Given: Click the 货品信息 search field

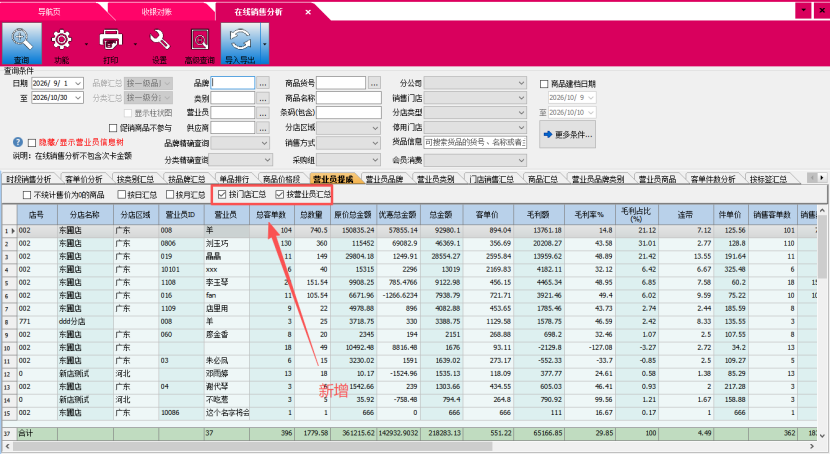Looking at the screenshot, I should coord(475,142).
